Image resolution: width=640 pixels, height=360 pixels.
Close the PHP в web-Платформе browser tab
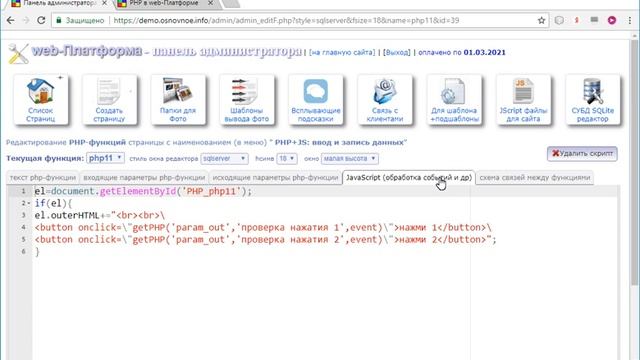210,3
